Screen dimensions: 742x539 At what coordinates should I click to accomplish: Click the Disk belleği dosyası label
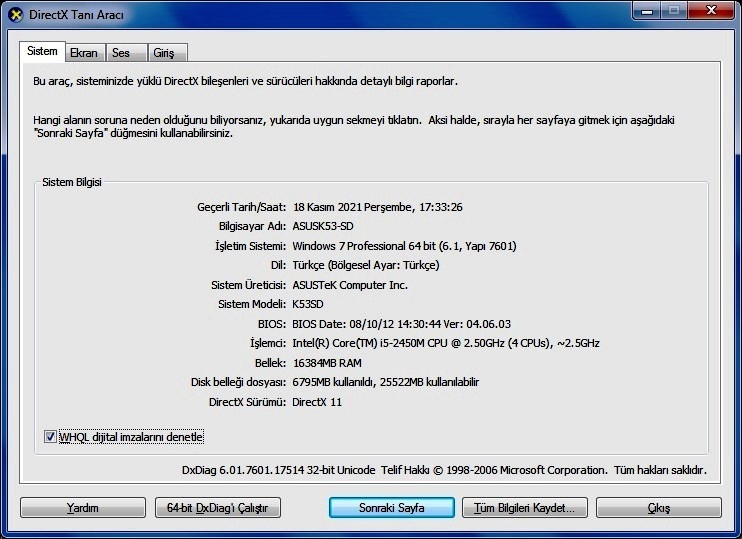238,382
